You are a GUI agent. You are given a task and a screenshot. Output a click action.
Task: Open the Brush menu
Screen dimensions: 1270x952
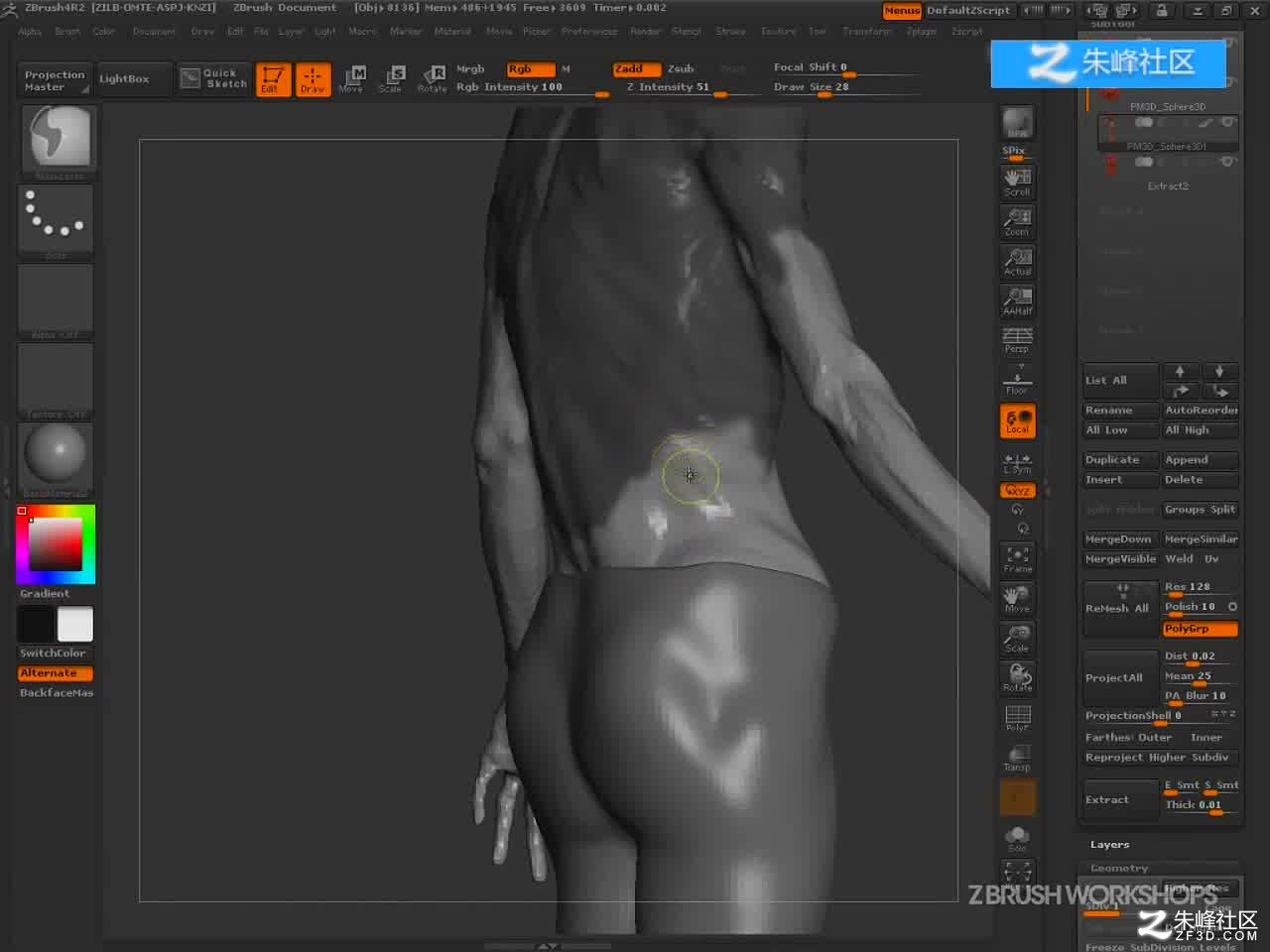[67, 32]
